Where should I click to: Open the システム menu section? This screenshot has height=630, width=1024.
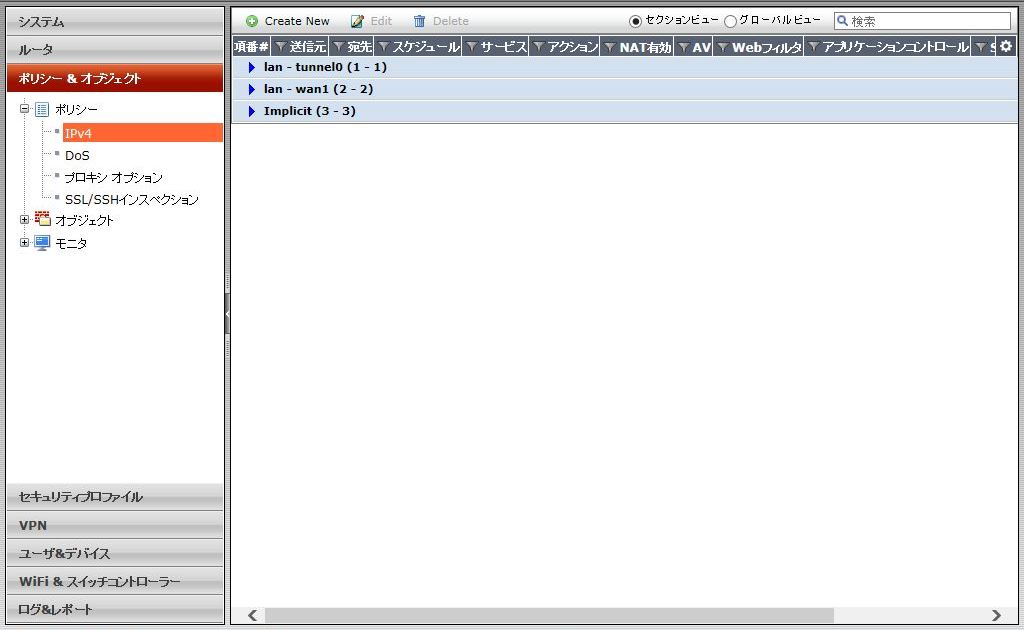coord(115,22)
